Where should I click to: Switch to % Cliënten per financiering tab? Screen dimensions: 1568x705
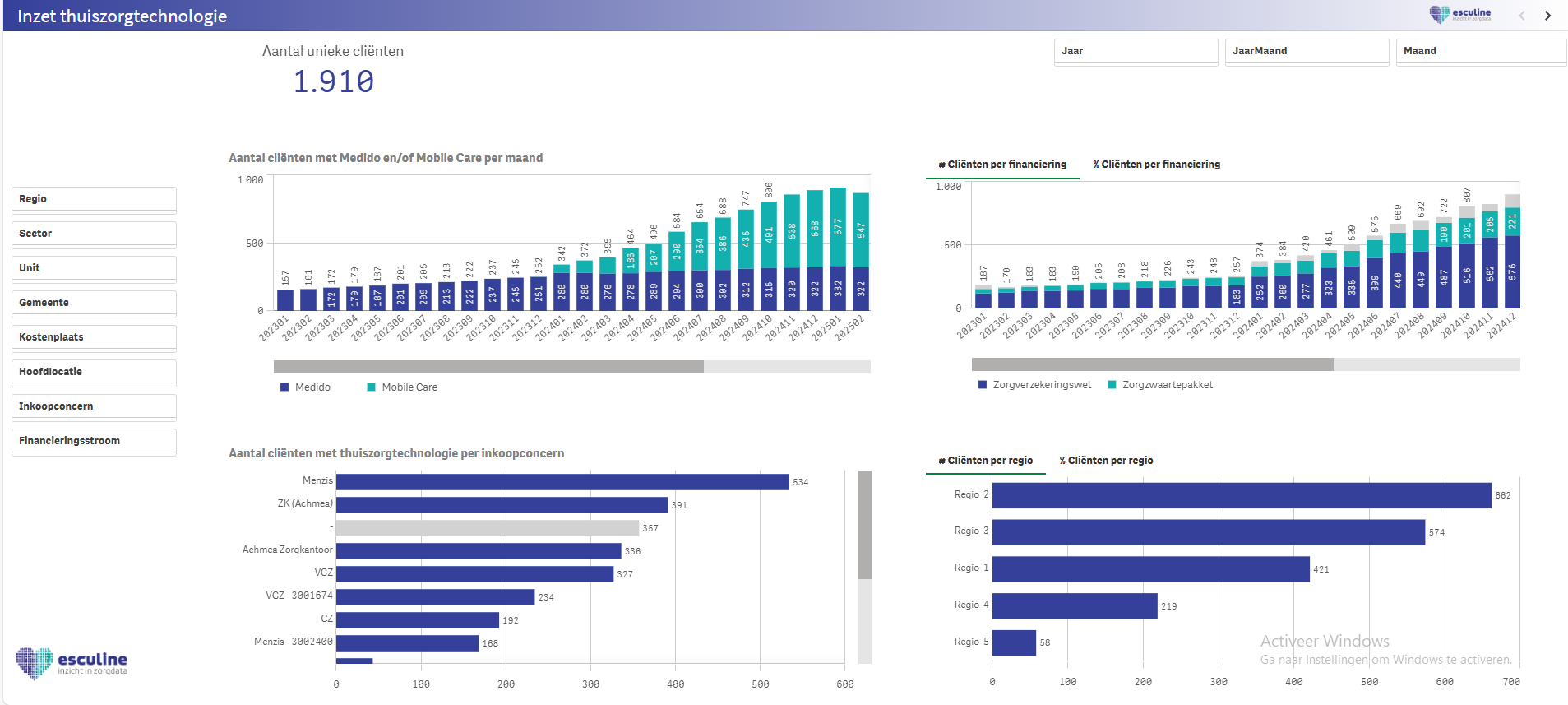tap(1156, 165)
